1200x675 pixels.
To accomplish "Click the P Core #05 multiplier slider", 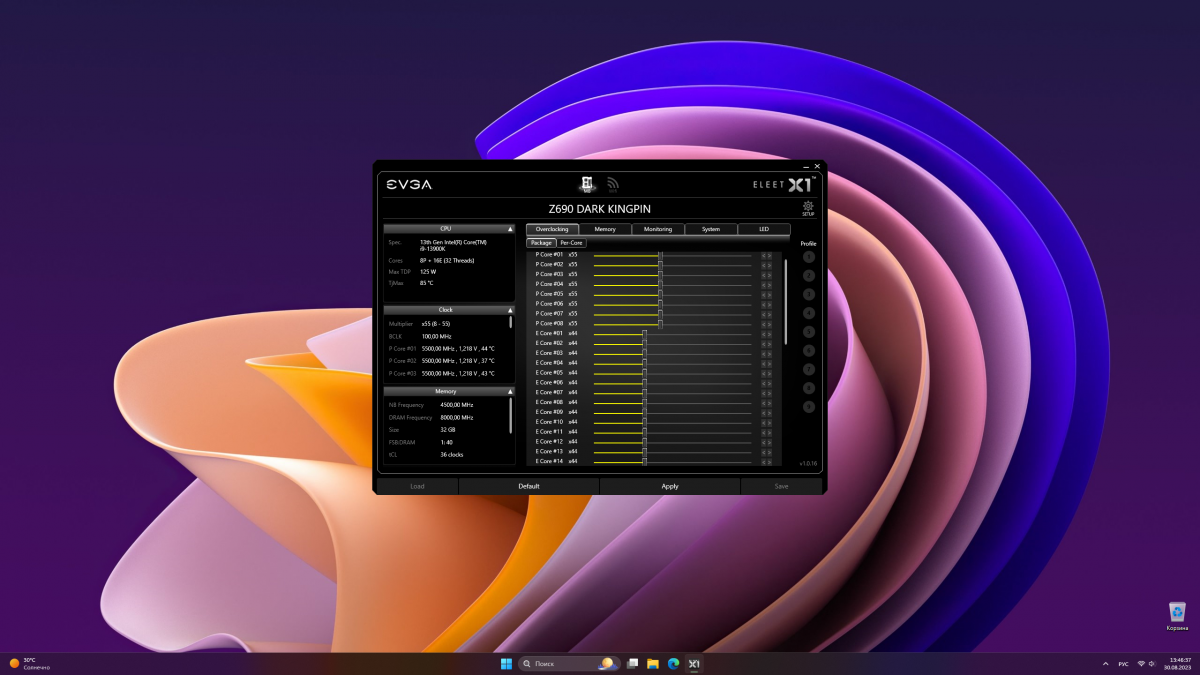I will [x=672, y=294].
